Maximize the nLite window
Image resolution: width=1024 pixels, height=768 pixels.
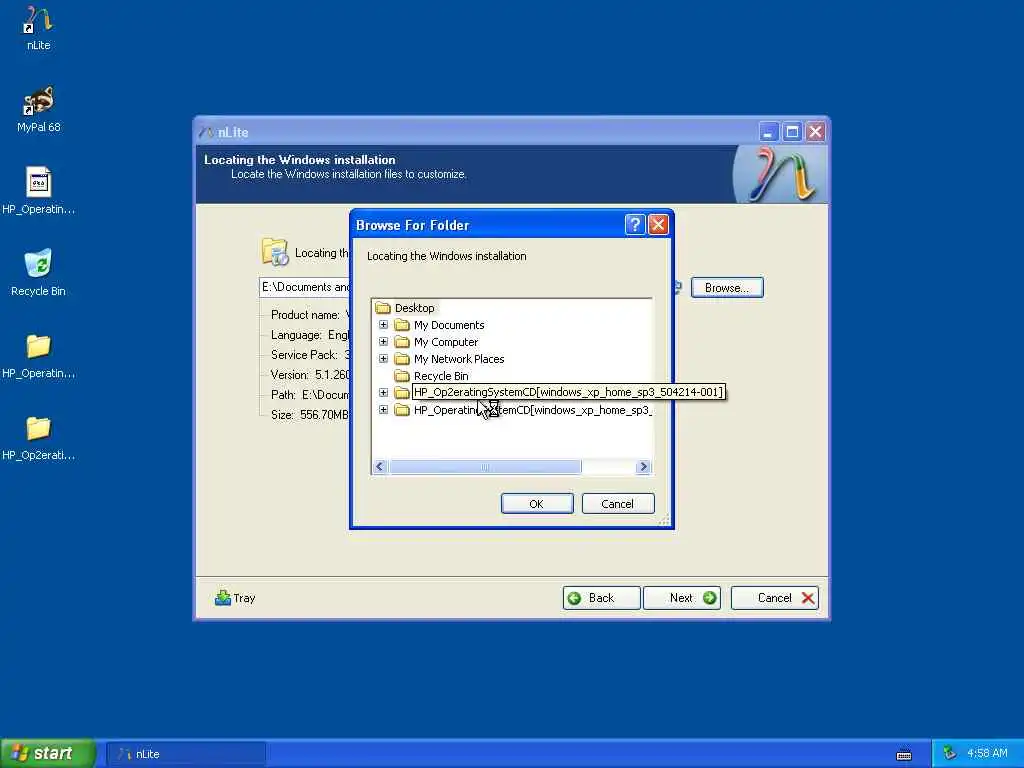point(792,132)
